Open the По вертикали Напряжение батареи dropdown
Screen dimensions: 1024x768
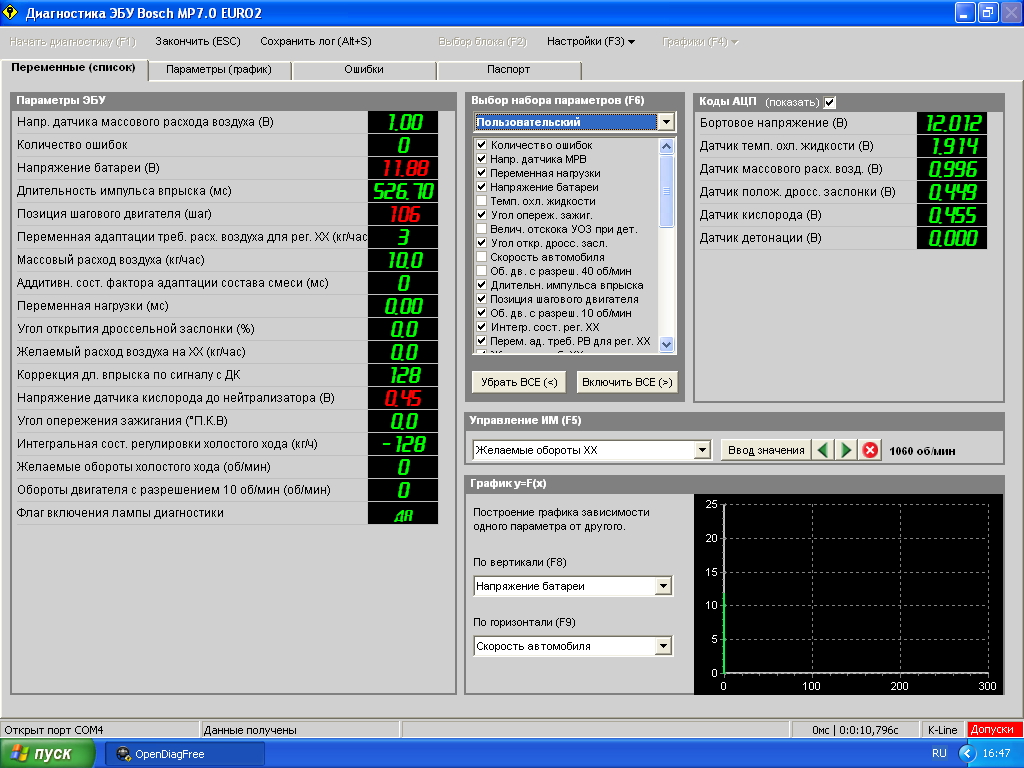pos(663,586)
